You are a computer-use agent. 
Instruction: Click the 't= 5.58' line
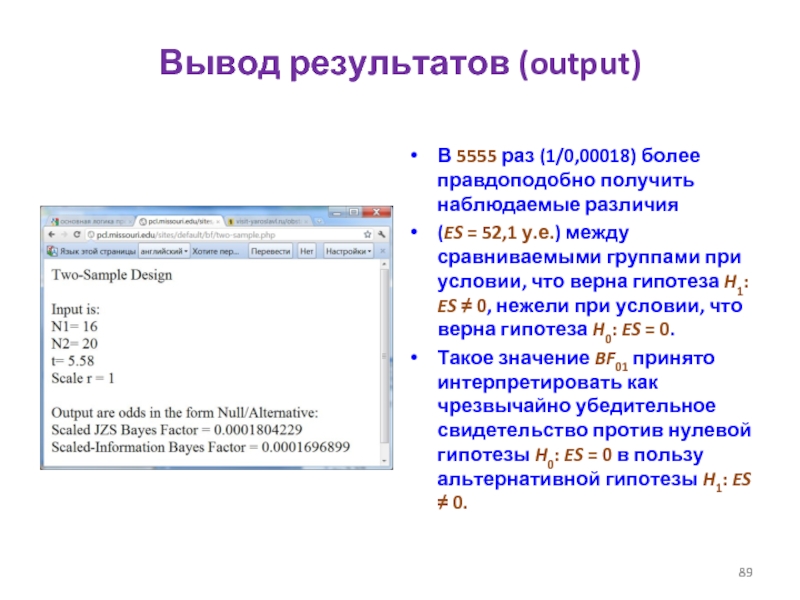click(x=73, y=361)
